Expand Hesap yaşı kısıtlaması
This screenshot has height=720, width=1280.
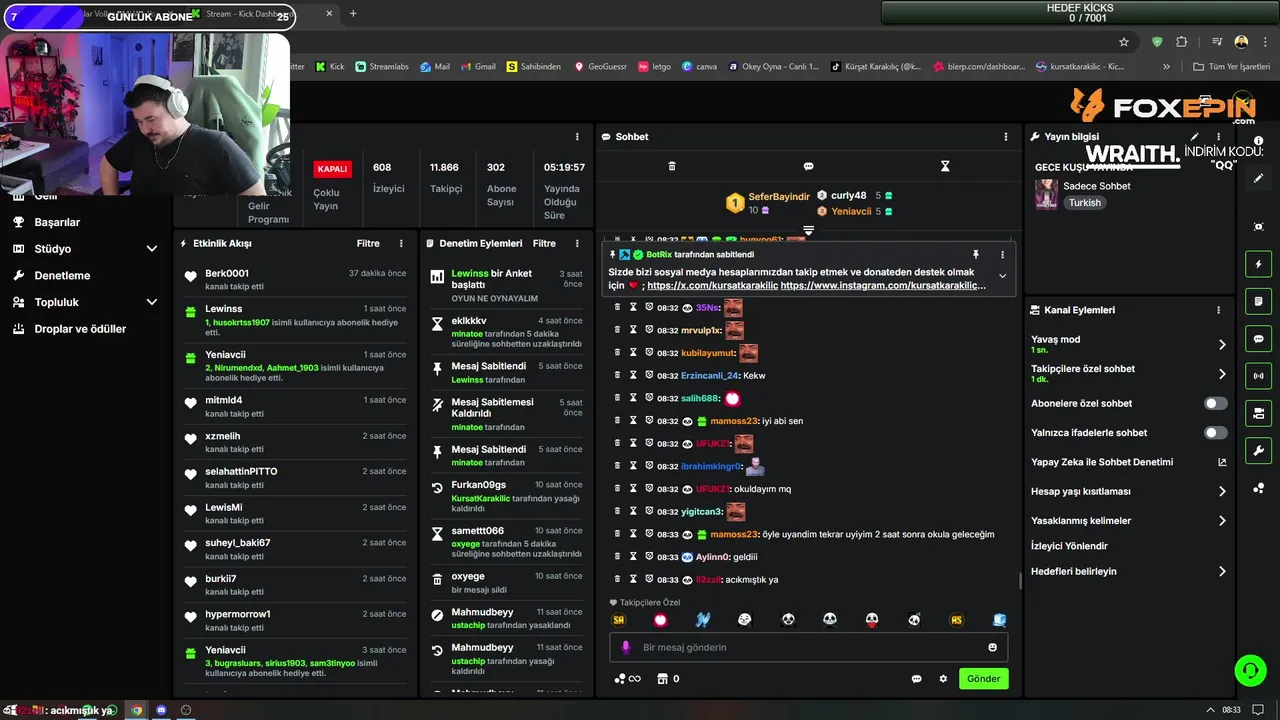[x=1222, y=492]
